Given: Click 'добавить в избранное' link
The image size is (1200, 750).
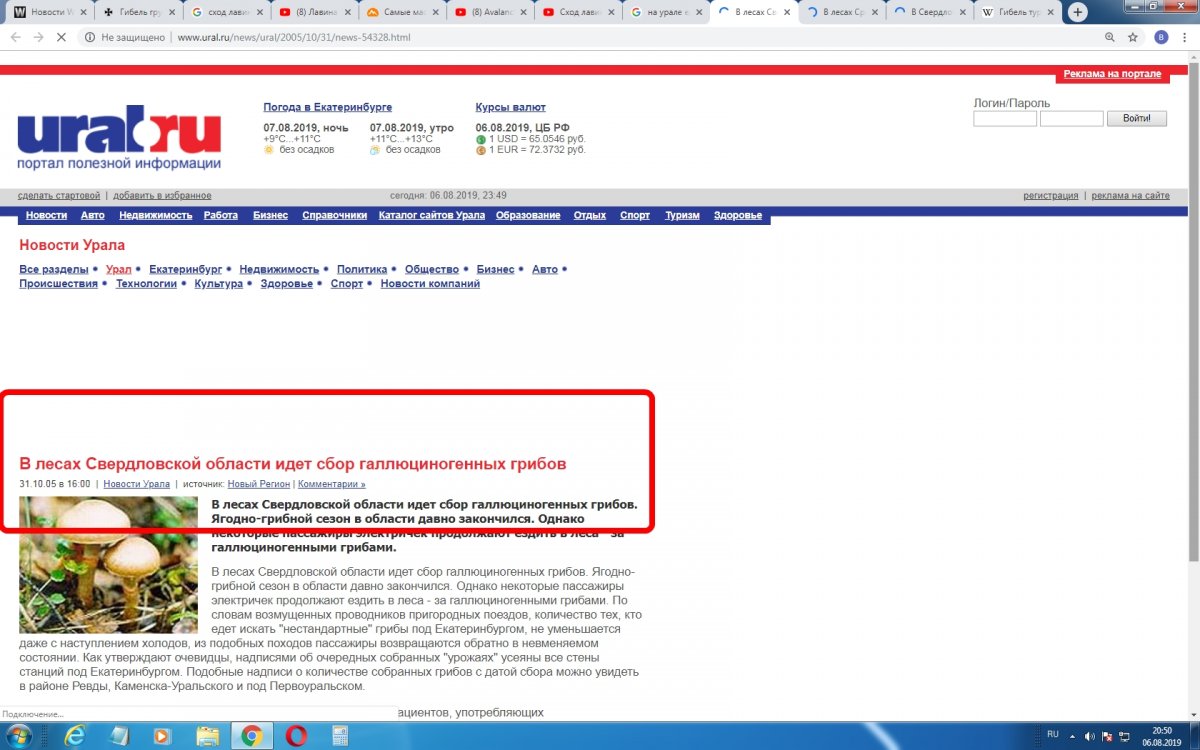Looking at the screenshot, I should pyautogui.click(x=162, y=195).
